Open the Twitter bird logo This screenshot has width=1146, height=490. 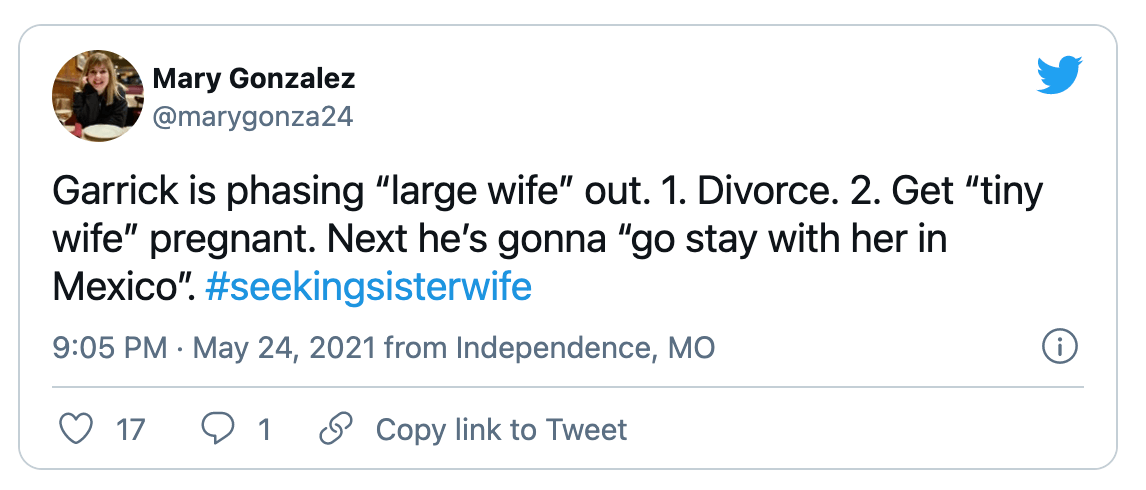[x=1059, y=75]
